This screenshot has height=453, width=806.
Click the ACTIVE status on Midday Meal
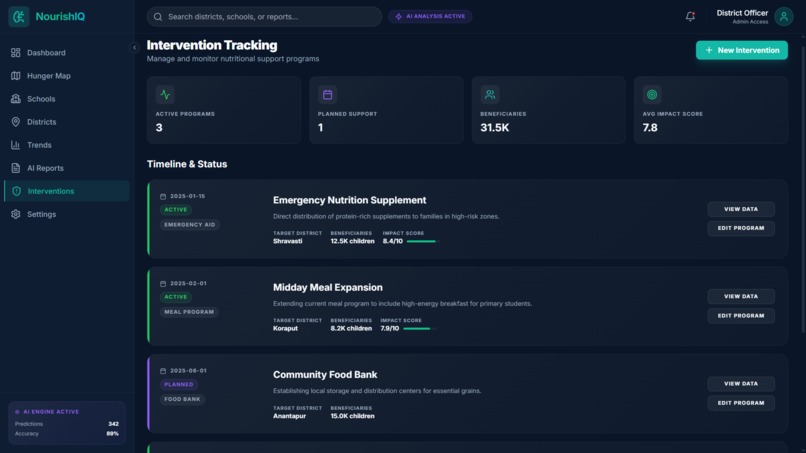[x=176, y=297]
